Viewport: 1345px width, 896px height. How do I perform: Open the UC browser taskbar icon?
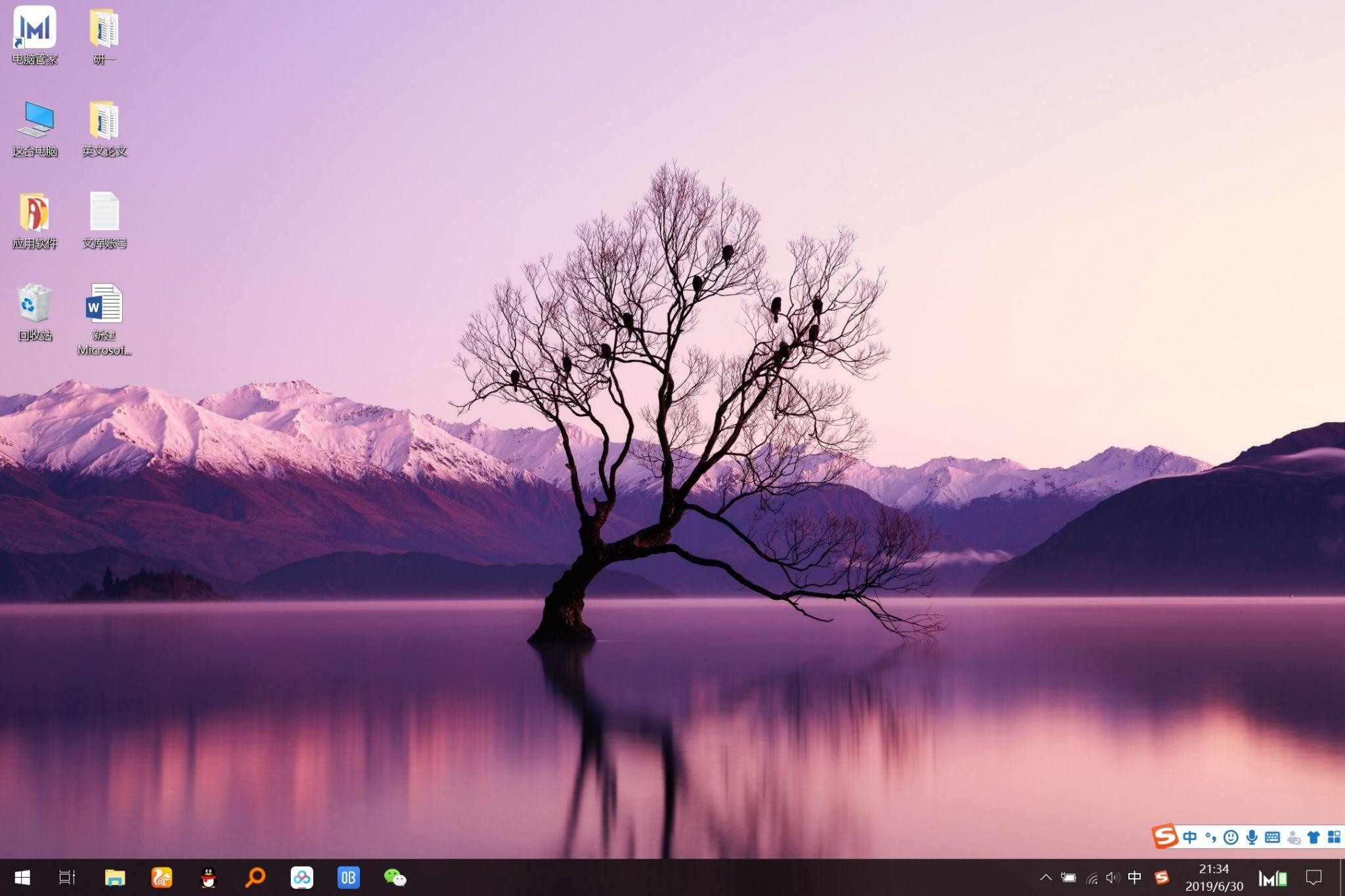(x=162, y=878)
